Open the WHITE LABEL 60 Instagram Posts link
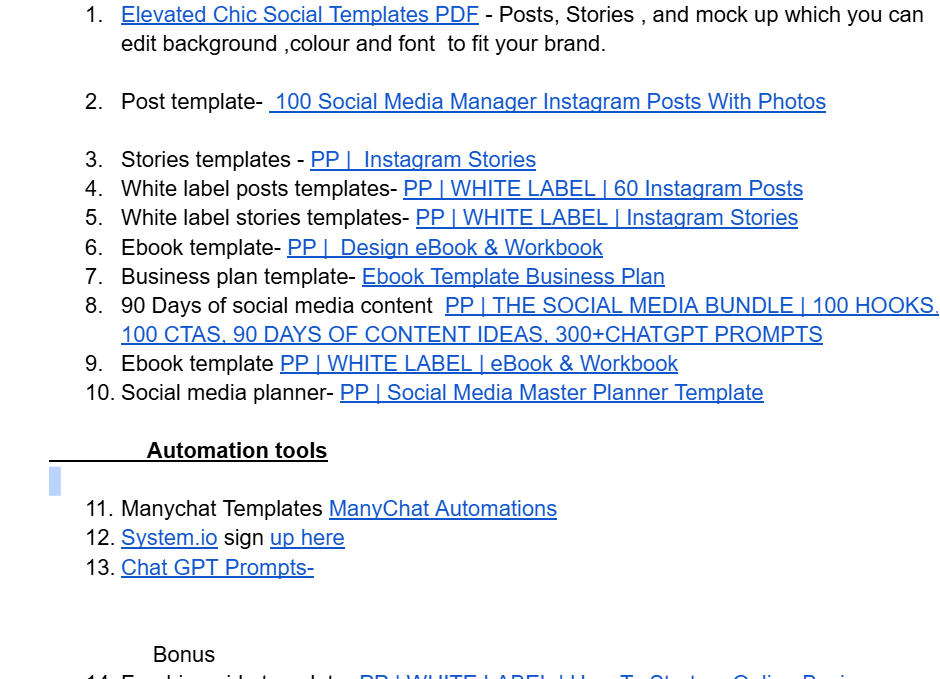The height and width of the screenshot is (679, 940). pos(602,189)
